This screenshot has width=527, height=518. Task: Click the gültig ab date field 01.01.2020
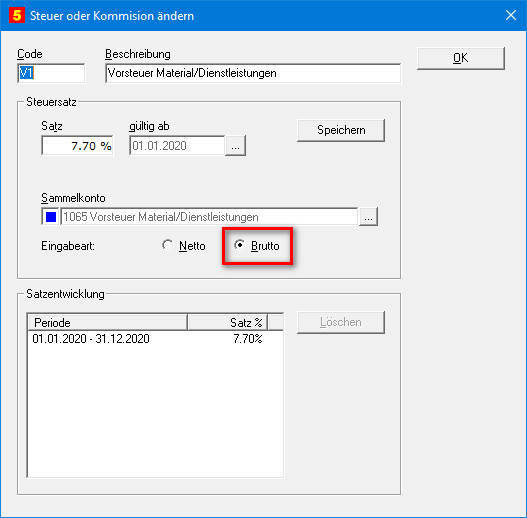tap(177, 146)
